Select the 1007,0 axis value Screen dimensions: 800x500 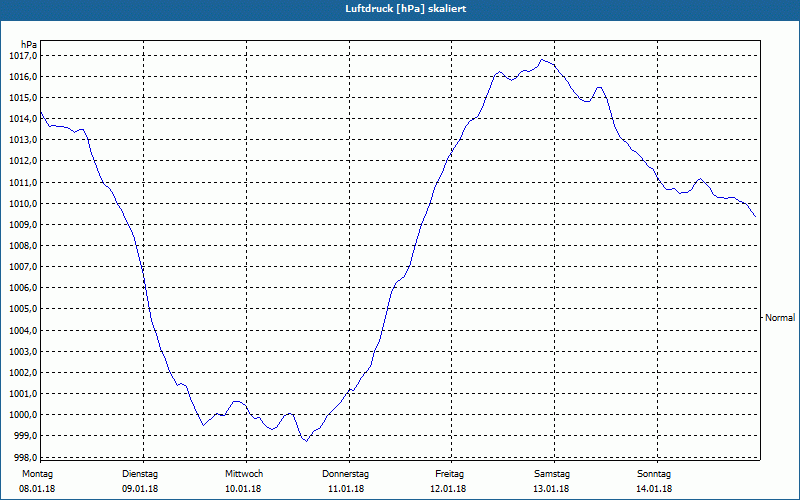pos(23,267)
